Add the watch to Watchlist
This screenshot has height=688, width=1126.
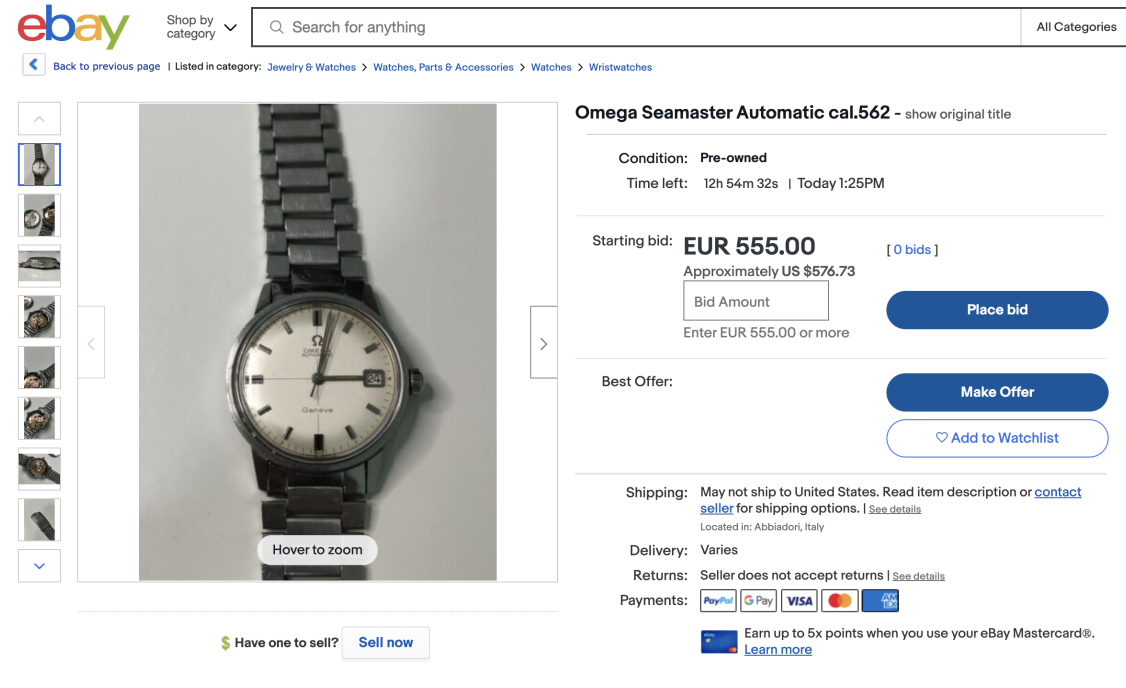[x=997, y=438]
